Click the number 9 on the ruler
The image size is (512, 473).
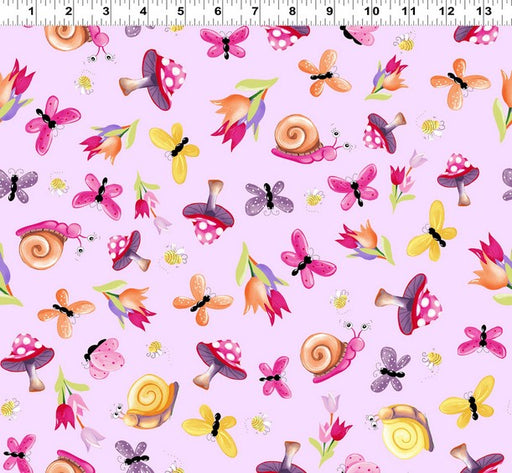(329, 11)
